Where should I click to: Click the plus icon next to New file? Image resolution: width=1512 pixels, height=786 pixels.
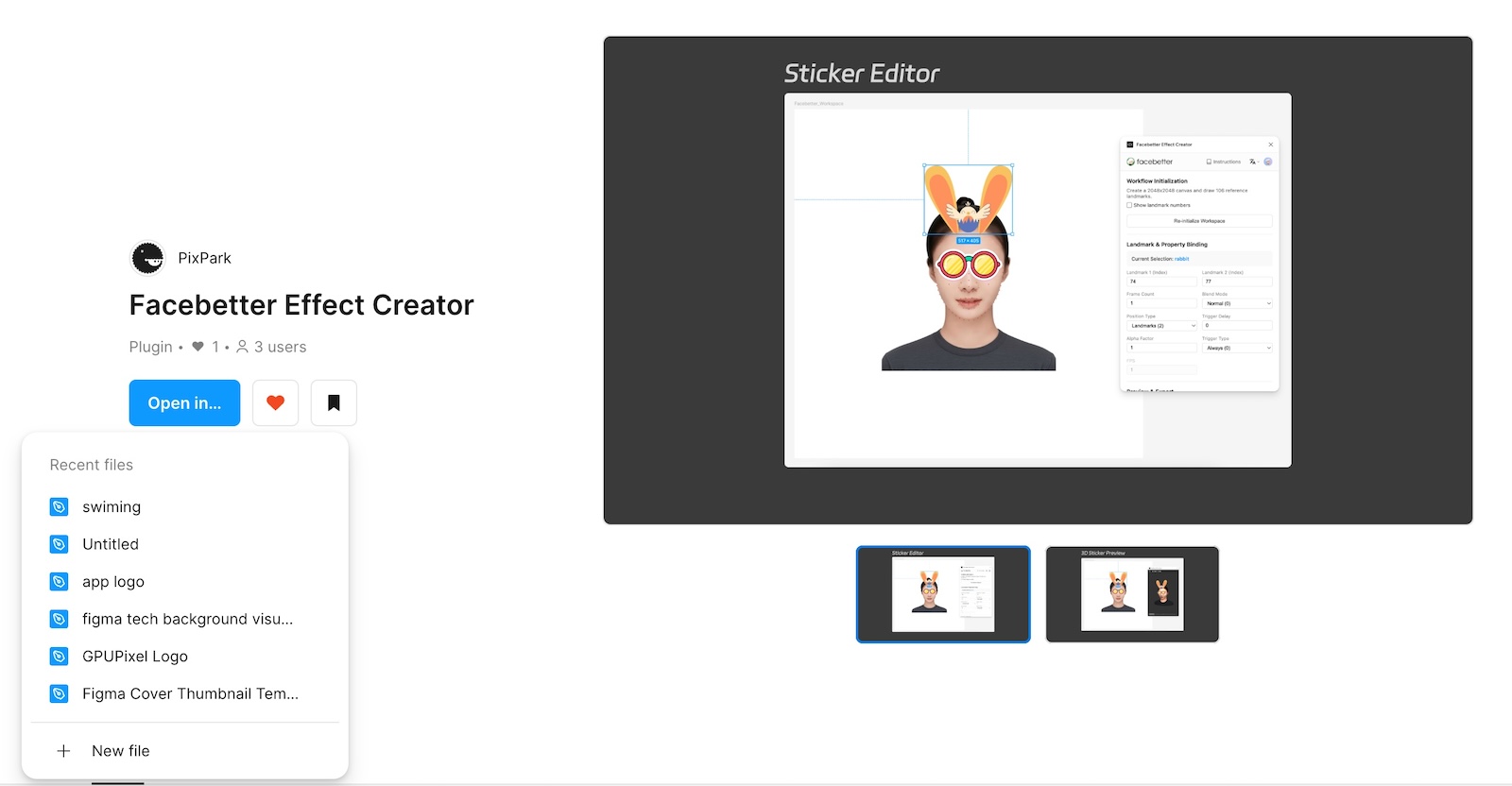63,751
